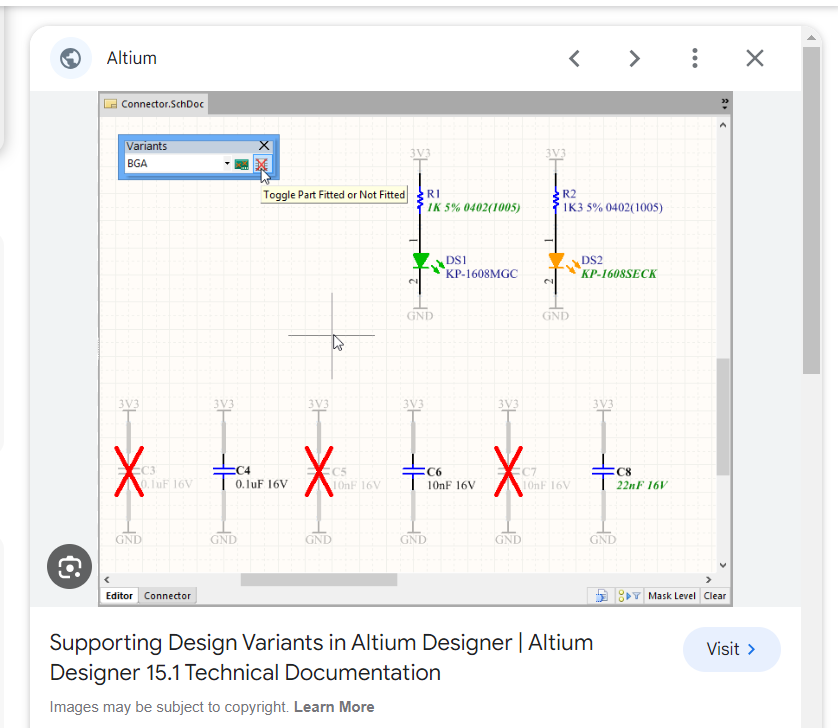Screen dimensions: 838x728
Task: Click the schematic horizontal scrollbar thumb
Action: (319, 579)
